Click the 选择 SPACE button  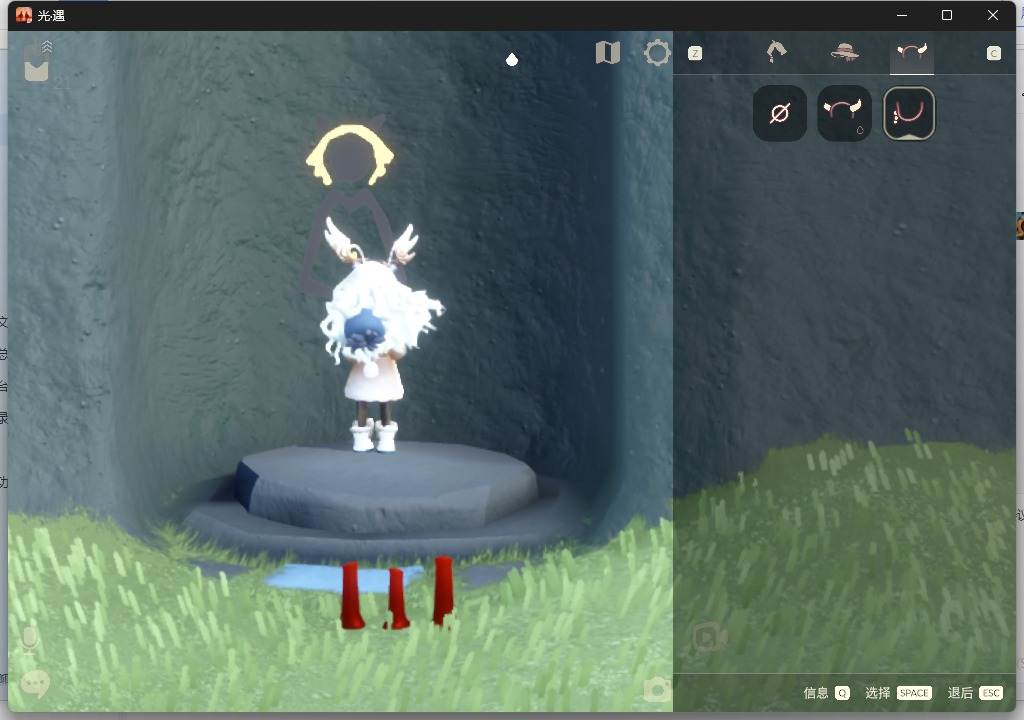click(898, 693)
